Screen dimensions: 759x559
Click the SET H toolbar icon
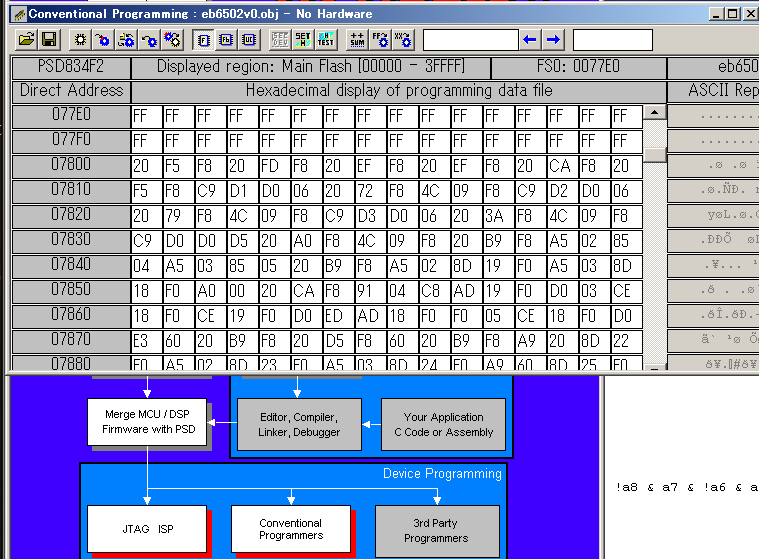tap(303, 40)
